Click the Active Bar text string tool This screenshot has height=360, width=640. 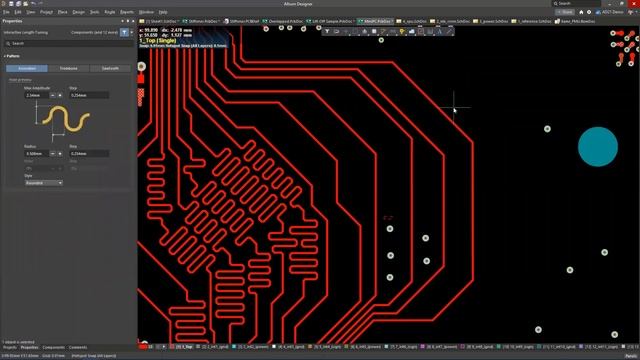[440, 31]
